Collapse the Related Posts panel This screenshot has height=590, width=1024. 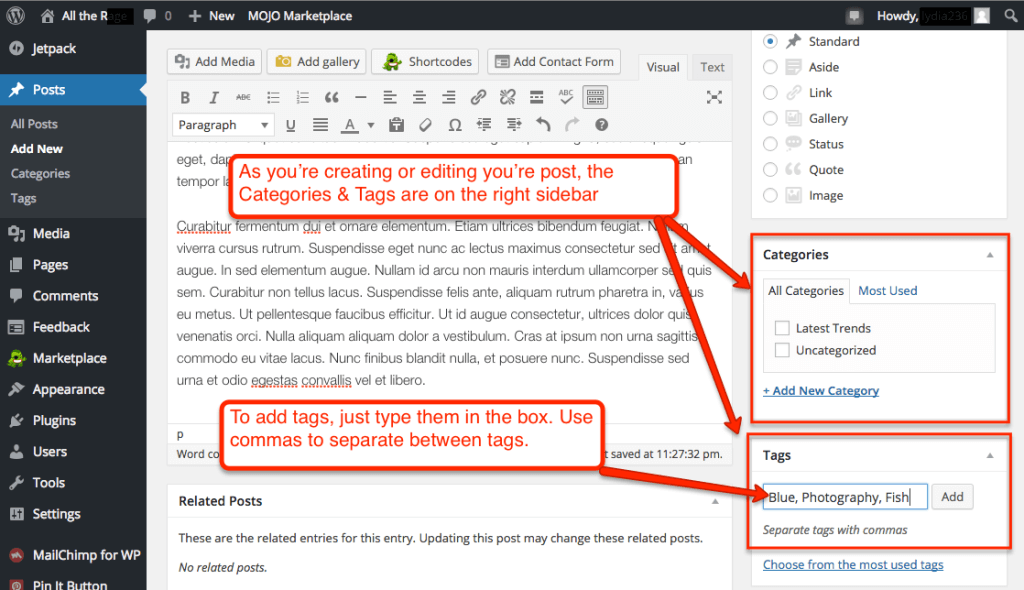(x=715, y=501)
